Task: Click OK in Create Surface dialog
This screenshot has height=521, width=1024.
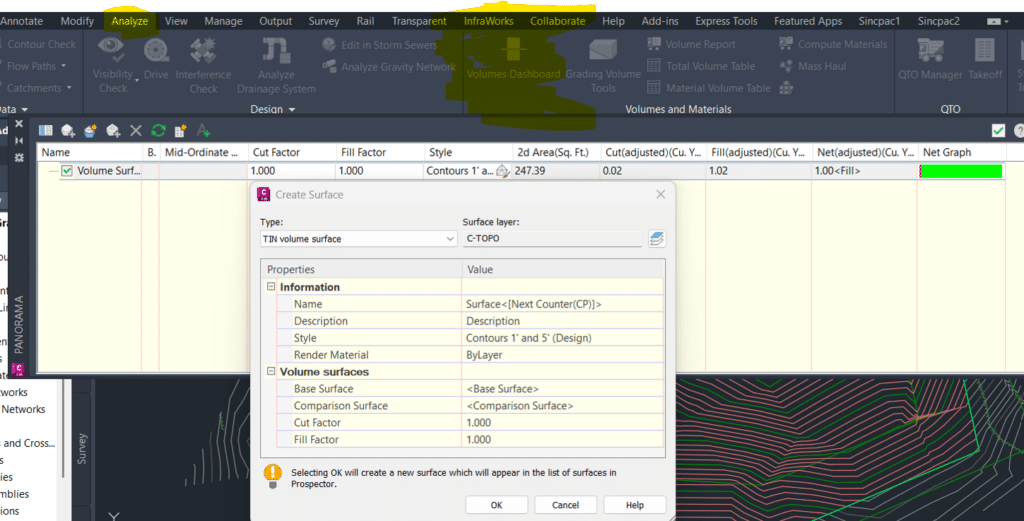Action: click(496, 505)
